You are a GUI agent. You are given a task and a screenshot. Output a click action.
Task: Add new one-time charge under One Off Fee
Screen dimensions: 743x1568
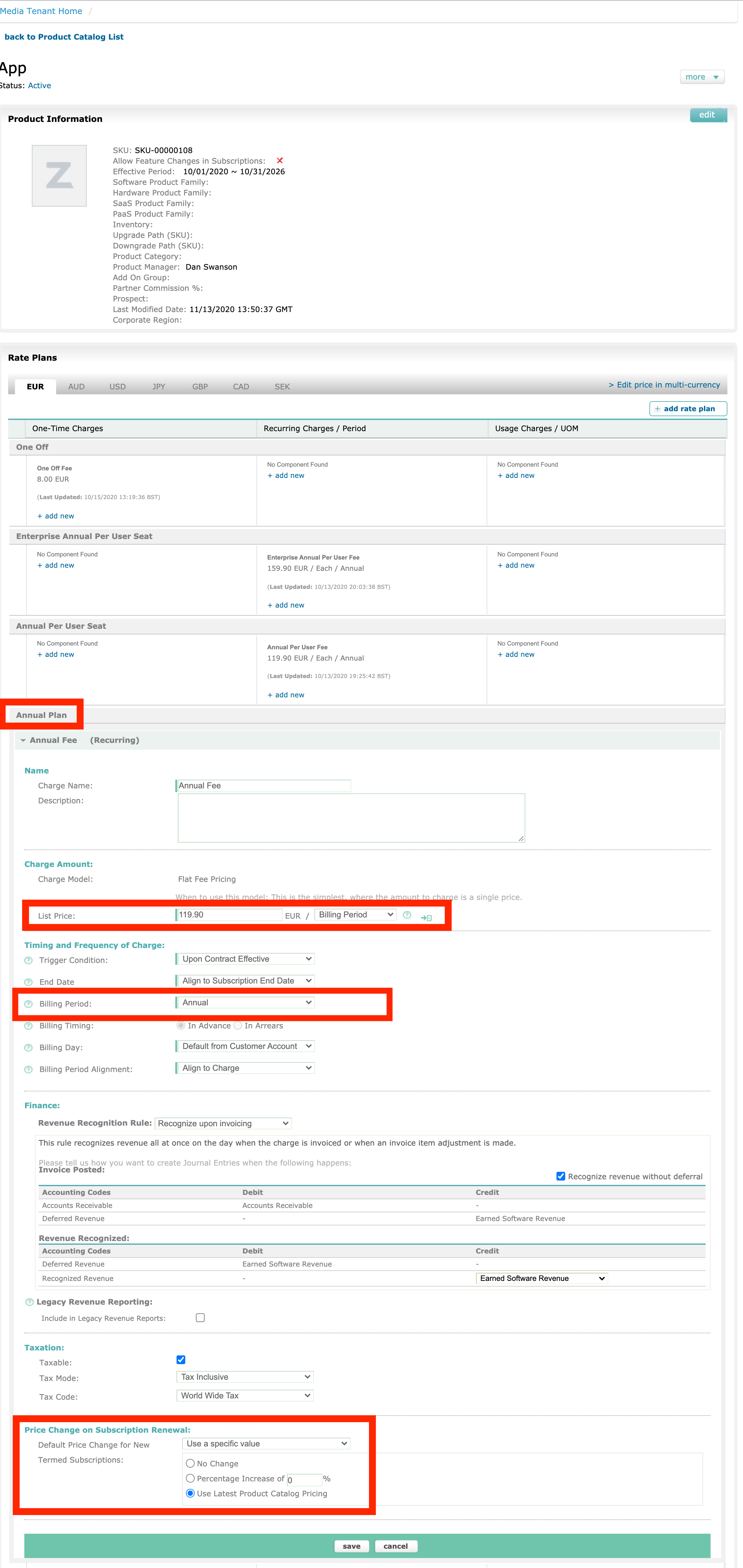[56, 516]
